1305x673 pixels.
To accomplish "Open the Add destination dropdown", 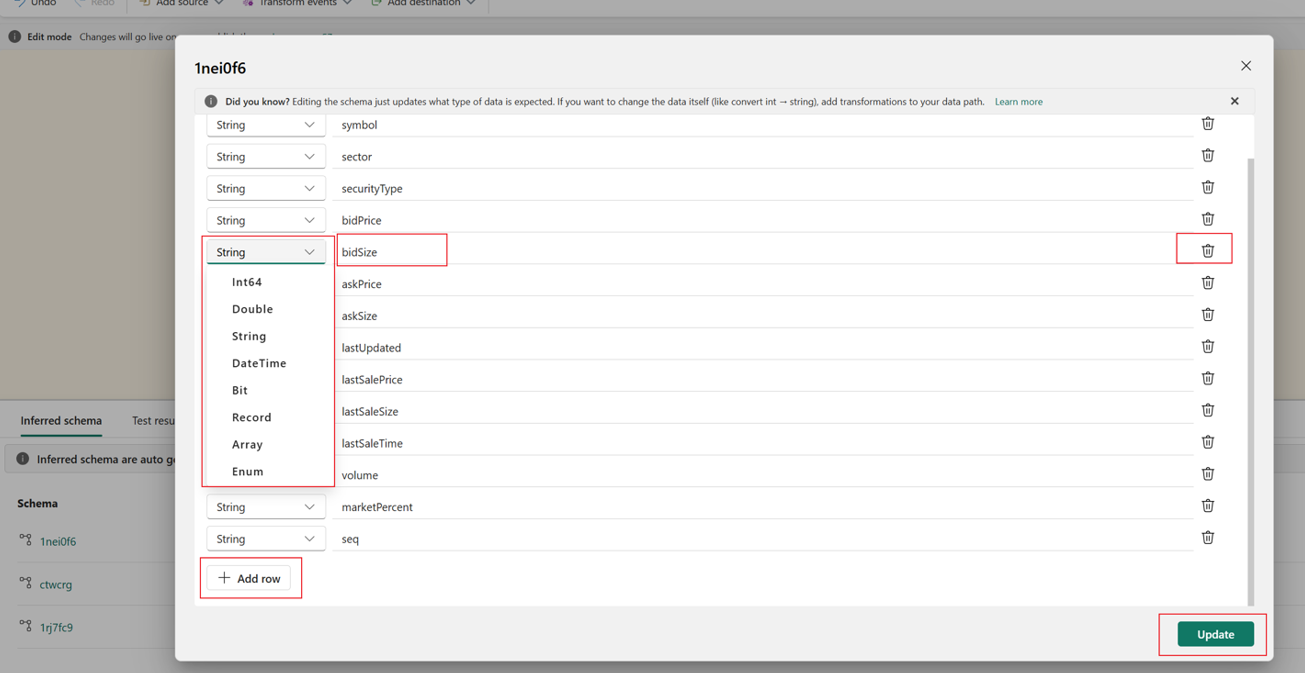I will click(x=423, y=3).
